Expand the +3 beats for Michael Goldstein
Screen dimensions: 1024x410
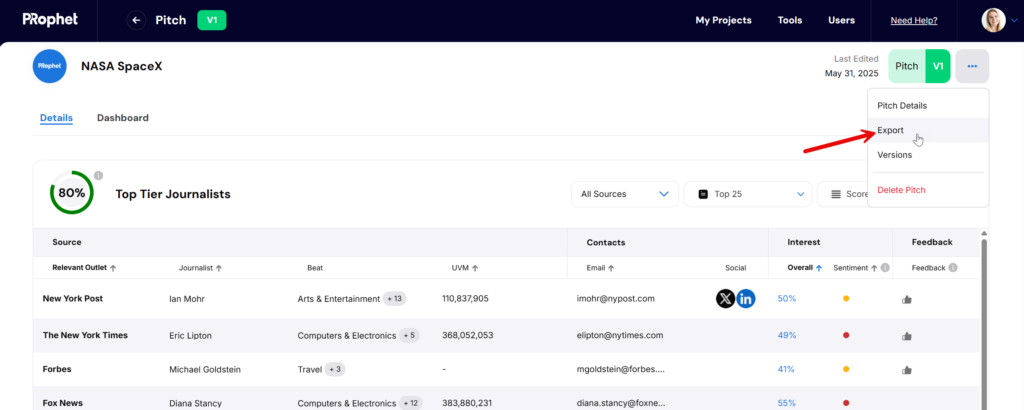coord(335,370)
